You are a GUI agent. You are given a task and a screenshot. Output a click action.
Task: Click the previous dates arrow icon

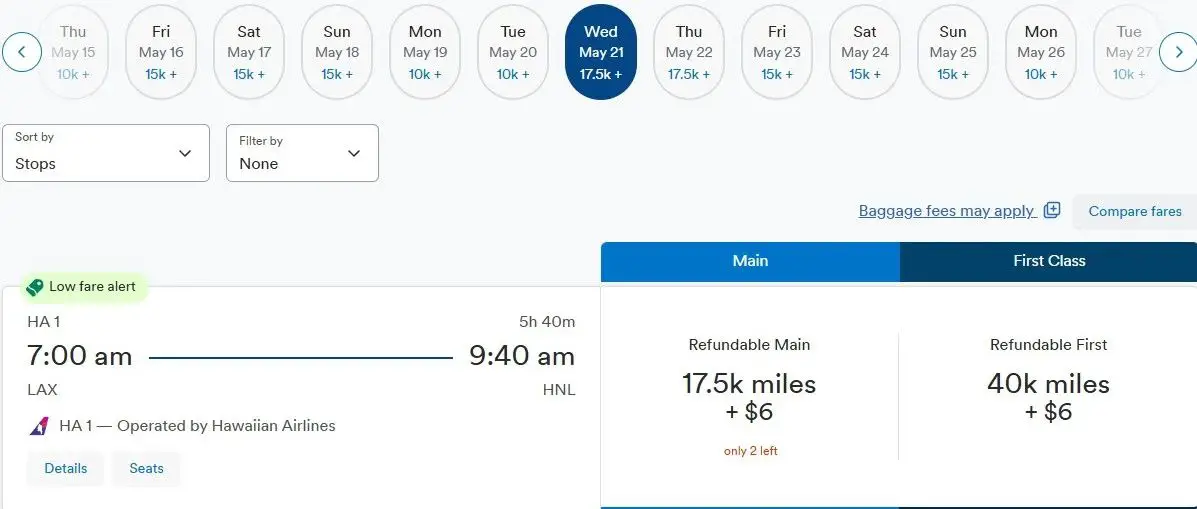click(22, 52)
